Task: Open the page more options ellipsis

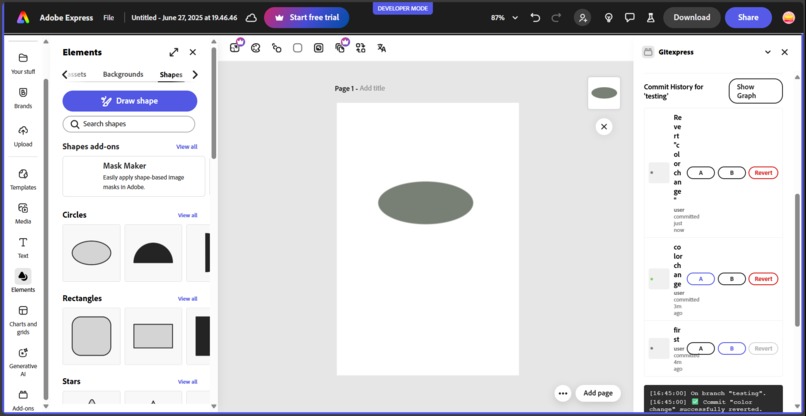Action: pos(563,393)
